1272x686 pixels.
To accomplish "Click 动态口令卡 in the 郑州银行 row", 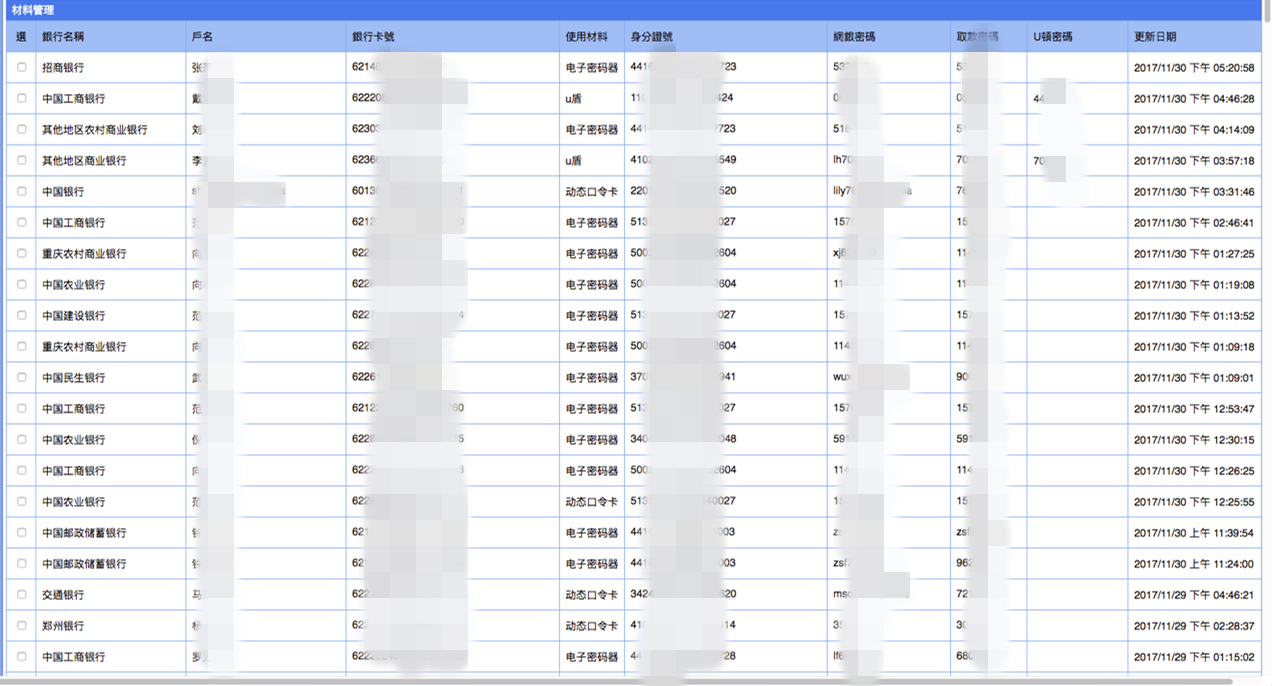I will click(x=592, y=626).
